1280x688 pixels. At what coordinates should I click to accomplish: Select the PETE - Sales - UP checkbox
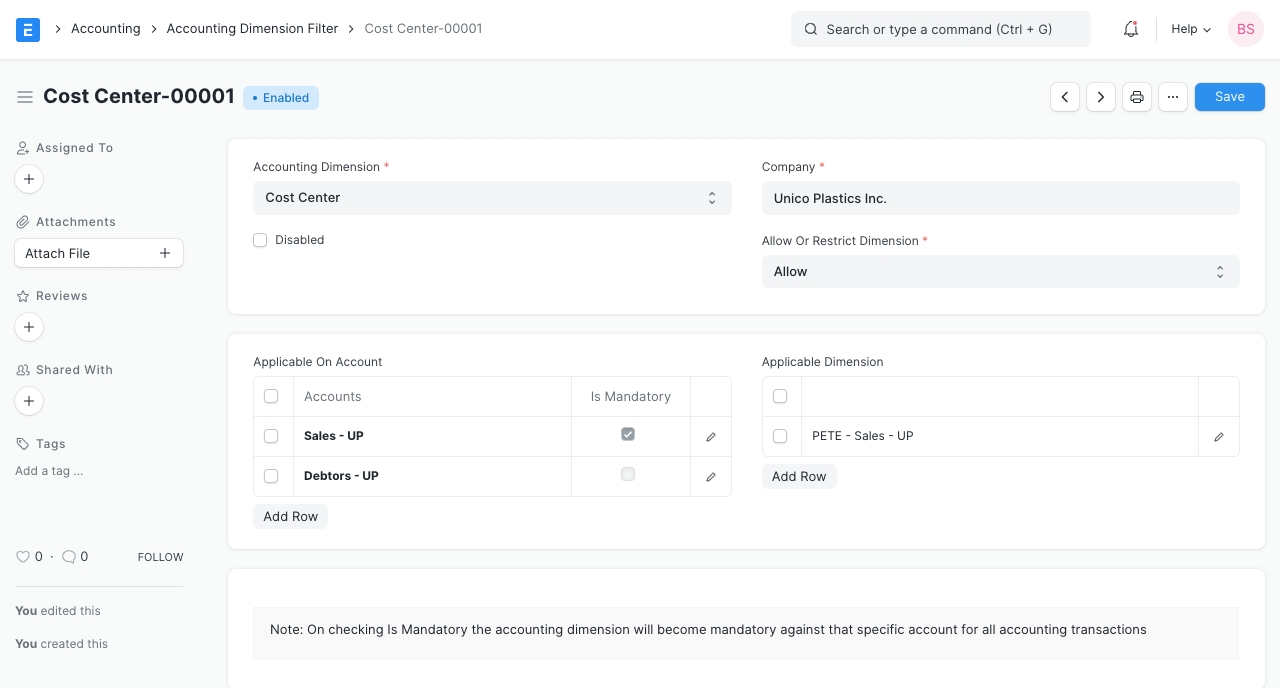tap(780, 436)
